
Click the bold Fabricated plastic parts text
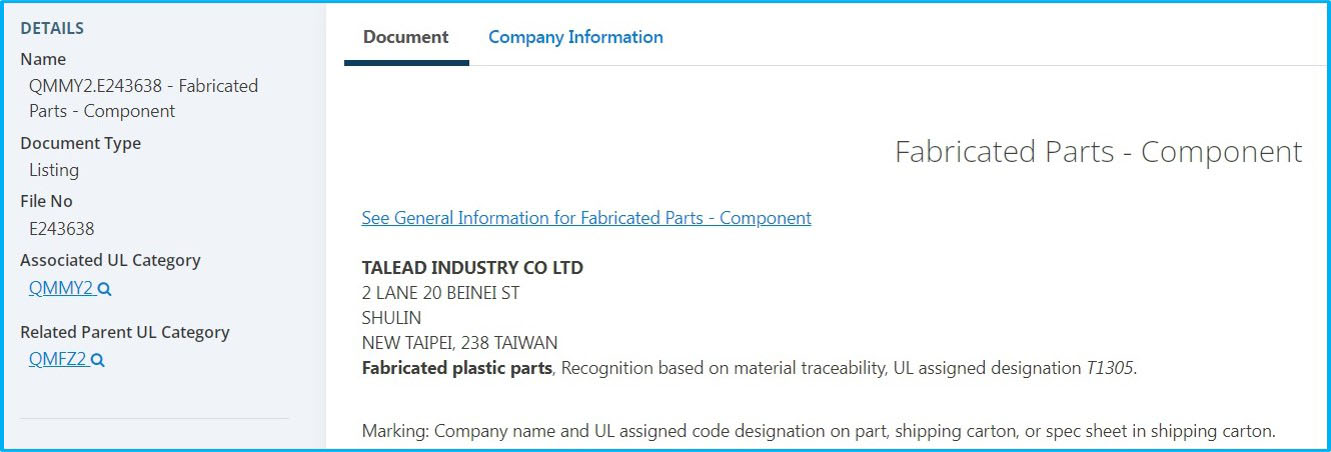tap(457, 368)
